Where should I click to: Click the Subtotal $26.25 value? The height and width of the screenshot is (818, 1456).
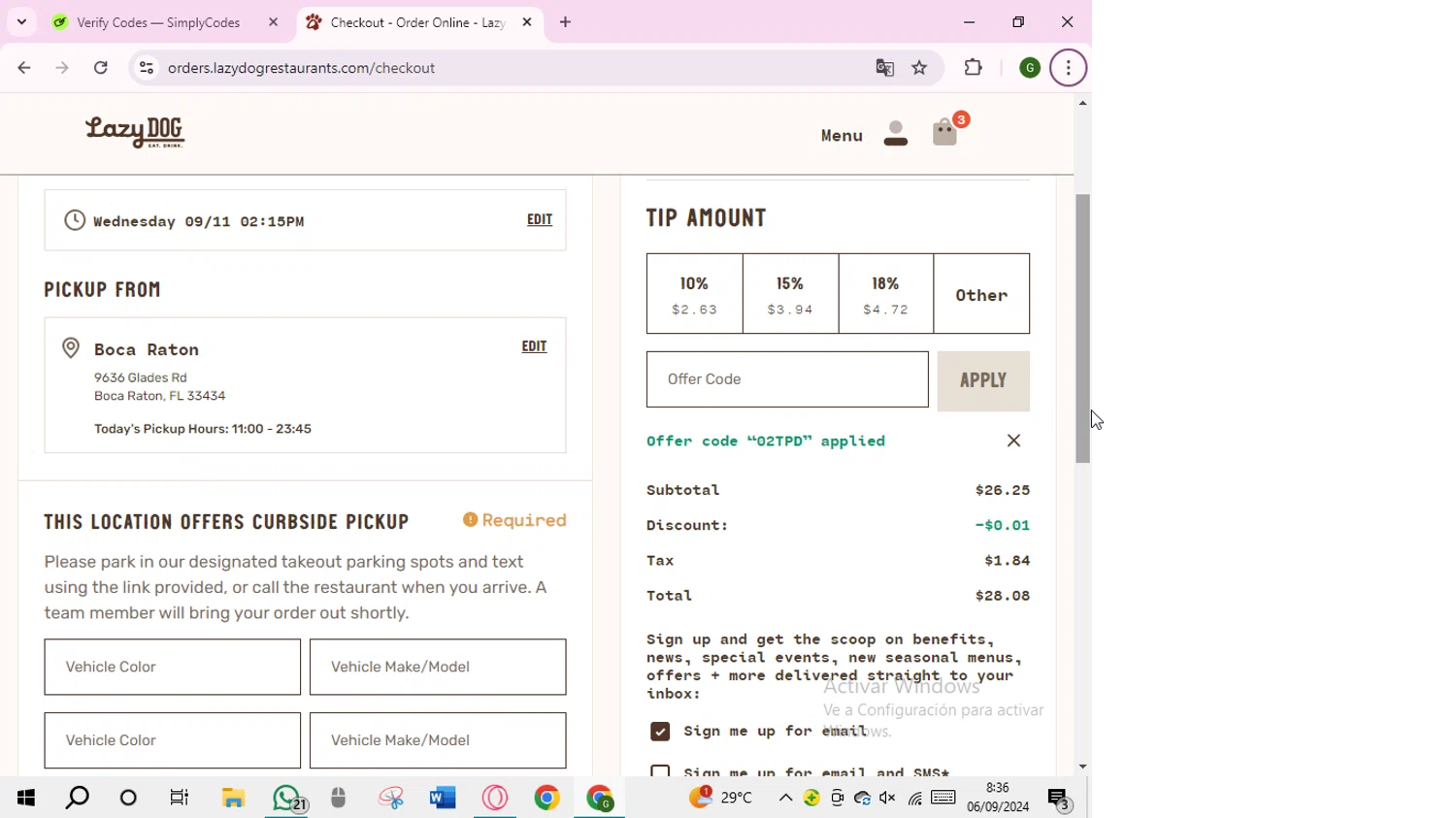click(x=1003, y=490)
